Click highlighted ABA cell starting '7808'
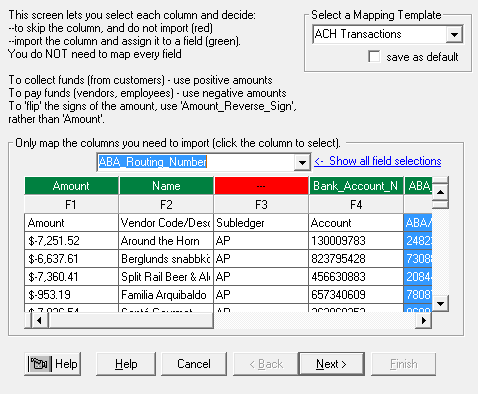478x394 pixels. coord(418,295)
